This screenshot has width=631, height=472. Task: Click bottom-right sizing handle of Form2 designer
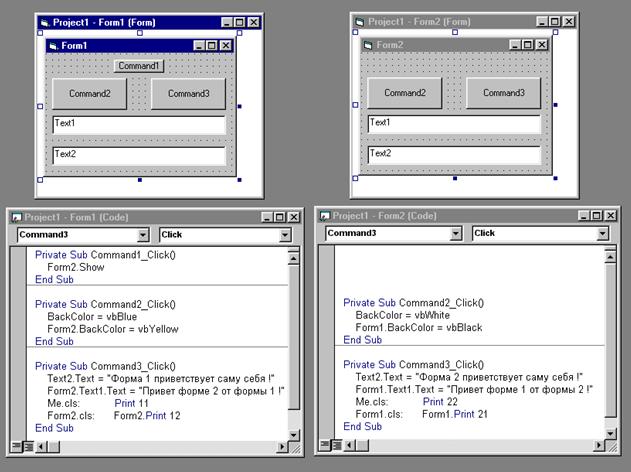click(x=556, y=178)
